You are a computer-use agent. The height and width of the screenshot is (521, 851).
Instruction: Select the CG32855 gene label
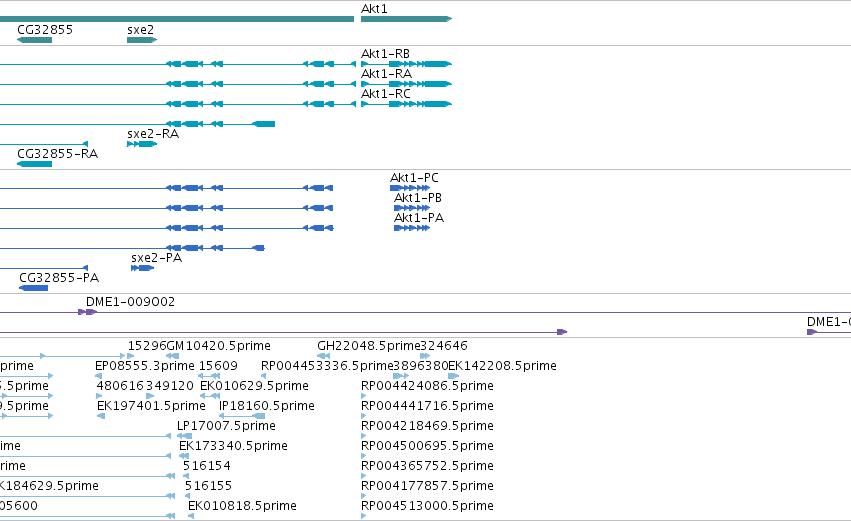point(45,30)
